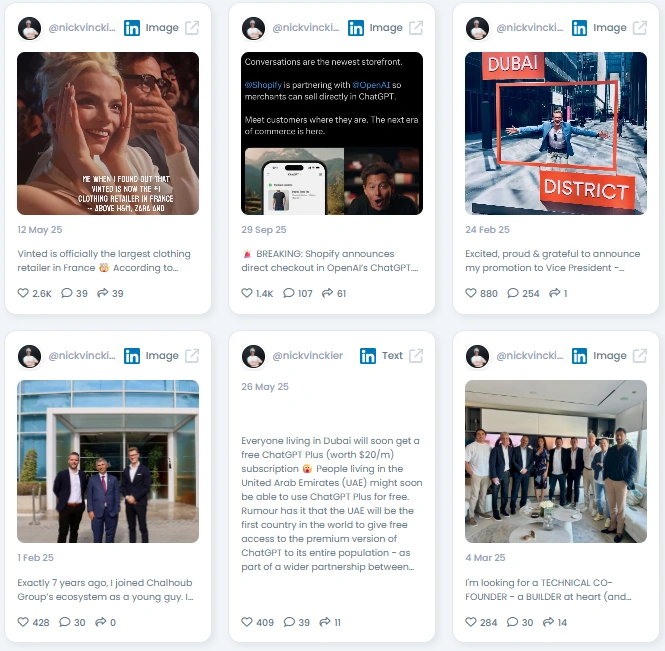The height and width of the screenshot is (651, 665).
Task: Click @nickvinckier username on the text post
Action: (307, 355)
